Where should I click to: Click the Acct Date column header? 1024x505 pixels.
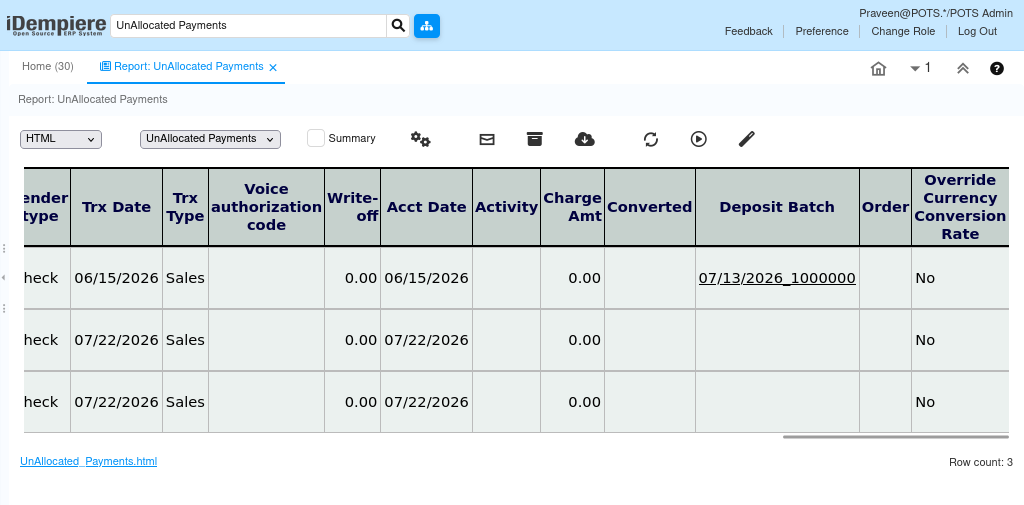(x=426, y=207)
